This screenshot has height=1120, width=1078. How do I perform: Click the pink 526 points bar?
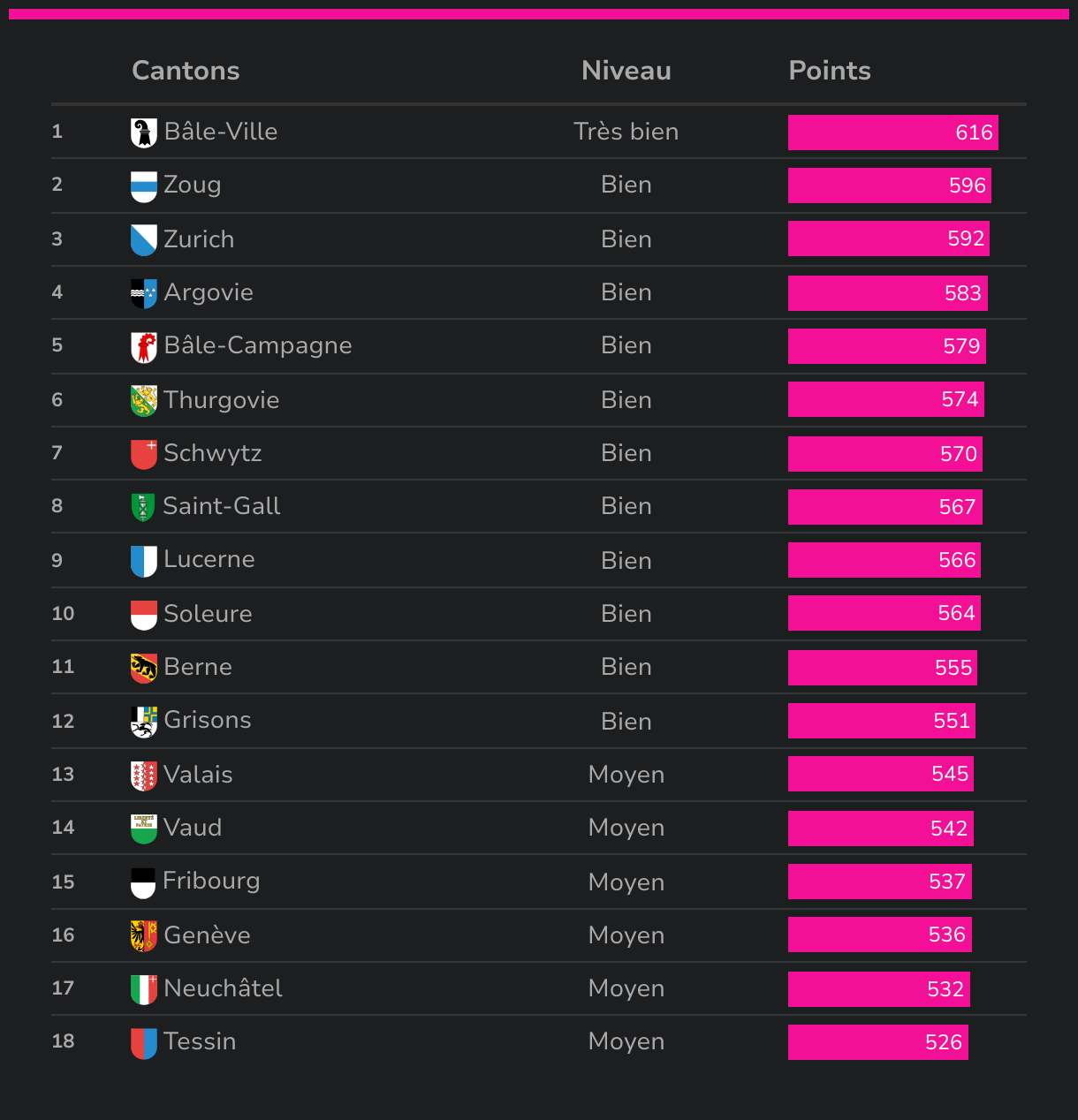pyautogui.click(x=877, y=1042)
